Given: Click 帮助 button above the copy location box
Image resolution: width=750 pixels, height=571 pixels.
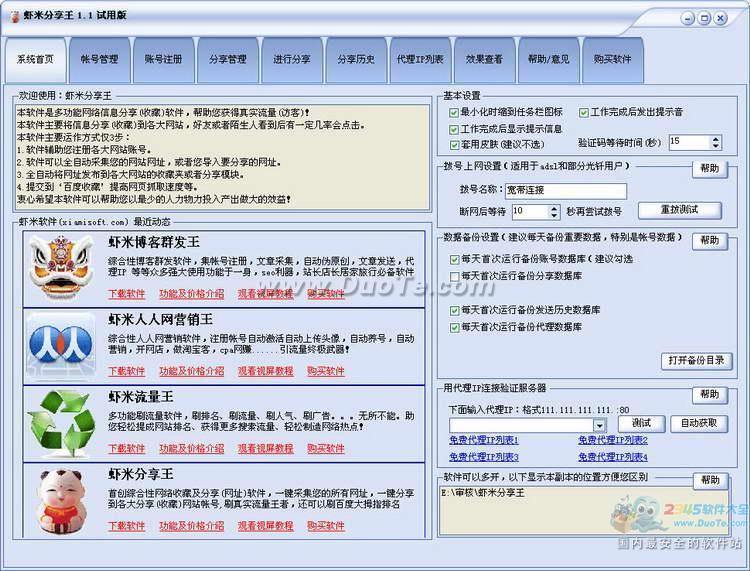Looking at the screenshot, I should (710, 480).
